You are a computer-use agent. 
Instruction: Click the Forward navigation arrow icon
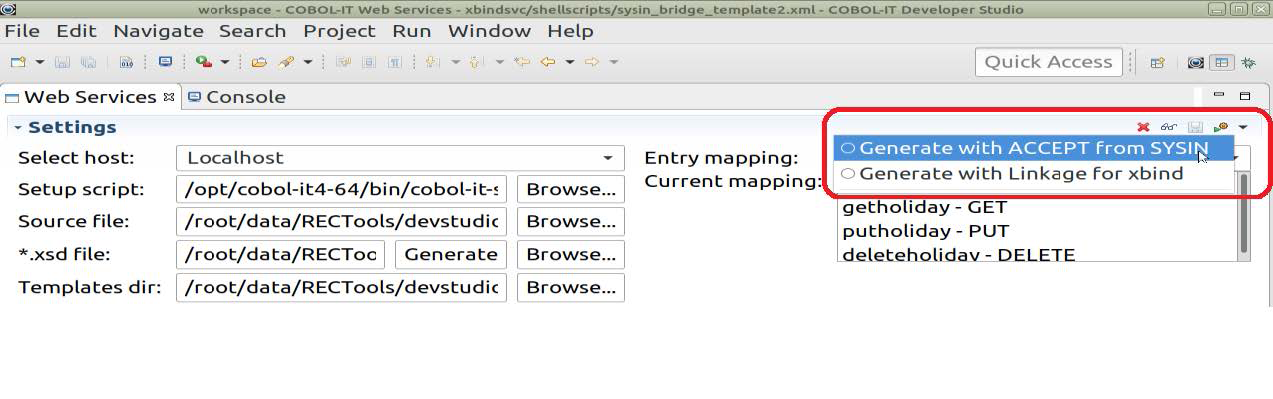pos(591,62)
